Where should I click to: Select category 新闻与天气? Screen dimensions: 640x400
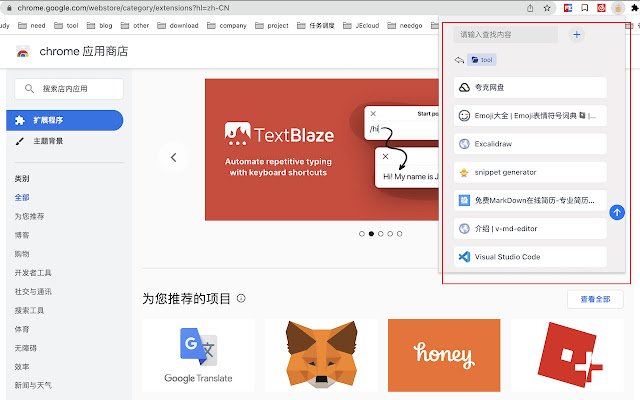(x=33, y=385)
